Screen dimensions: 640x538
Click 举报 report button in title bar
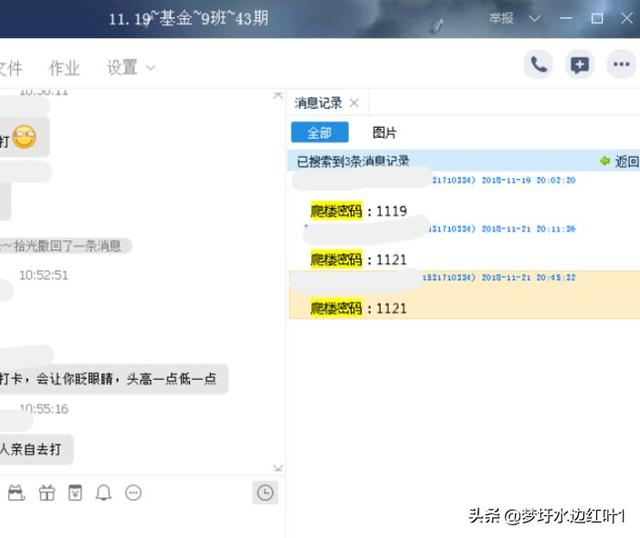pyautogui.click(x=502, y=18)
